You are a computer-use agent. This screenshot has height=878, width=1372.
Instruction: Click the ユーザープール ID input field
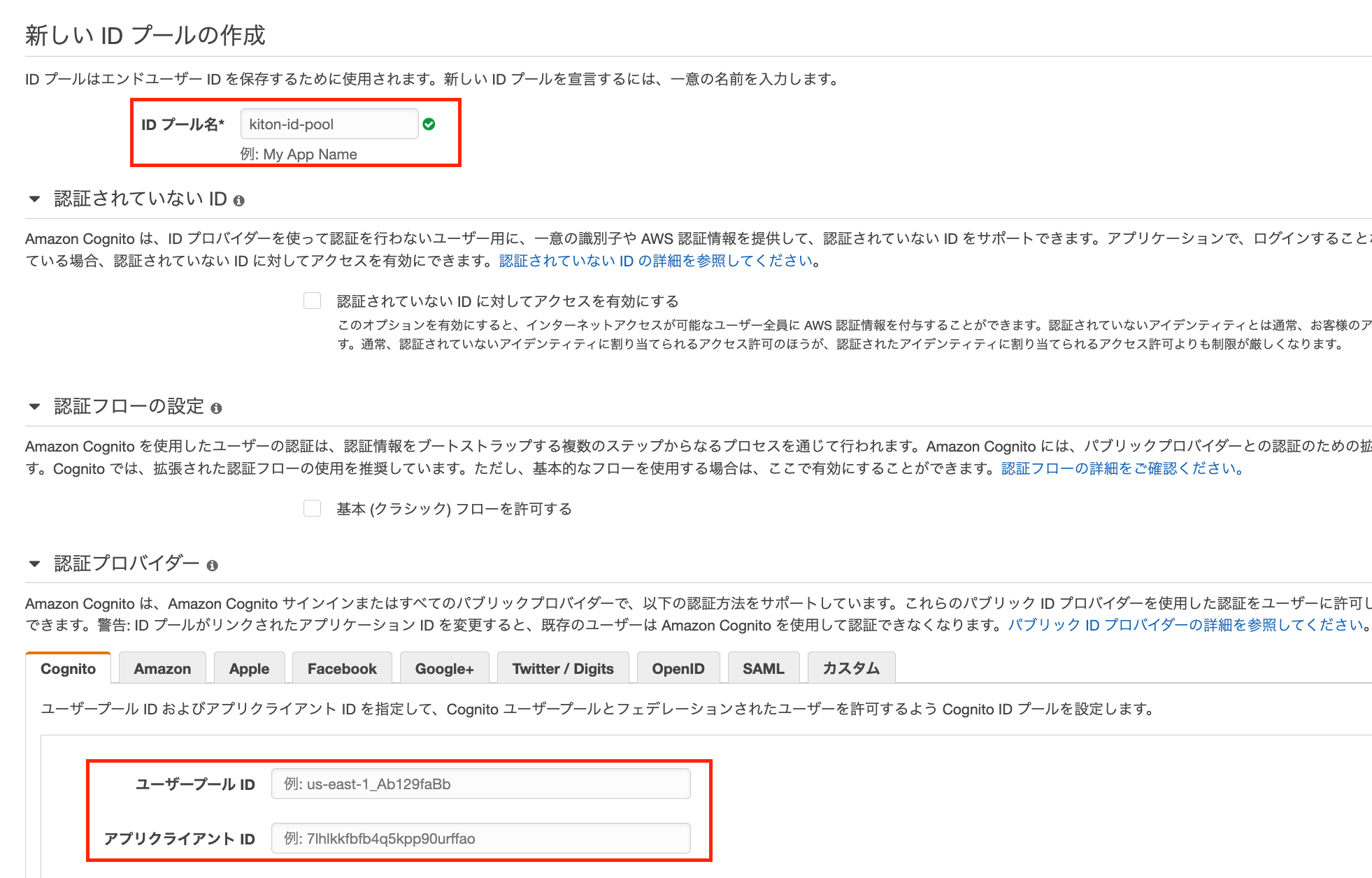[x=480, y=784]
